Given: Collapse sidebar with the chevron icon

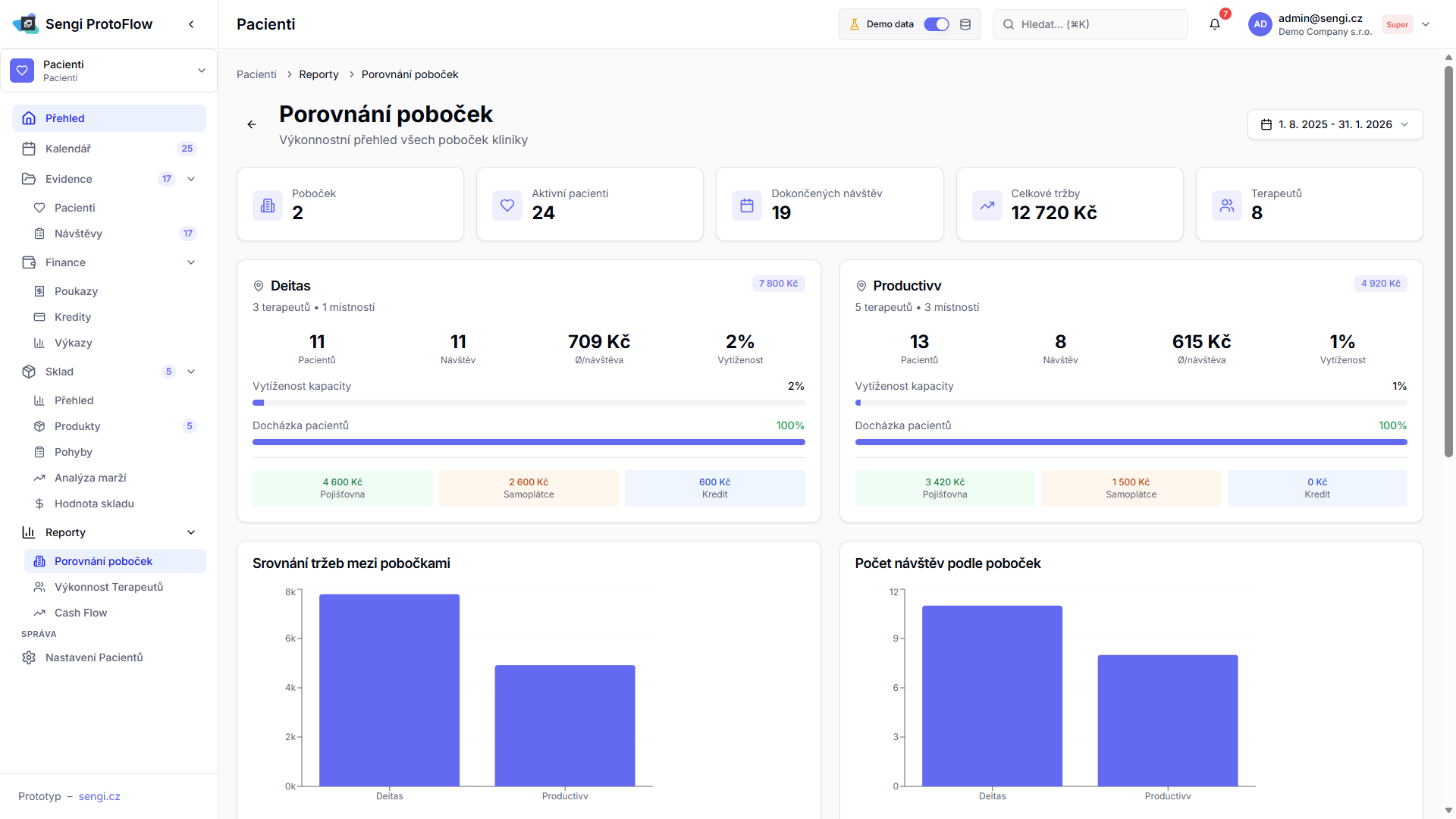Looking at the screenshot, I should tap(191, 24).
